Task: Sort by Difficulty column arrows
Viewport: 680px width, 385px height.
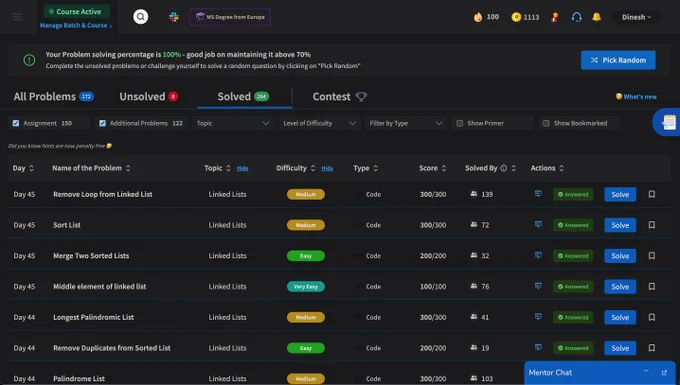Action: (313, 168)
